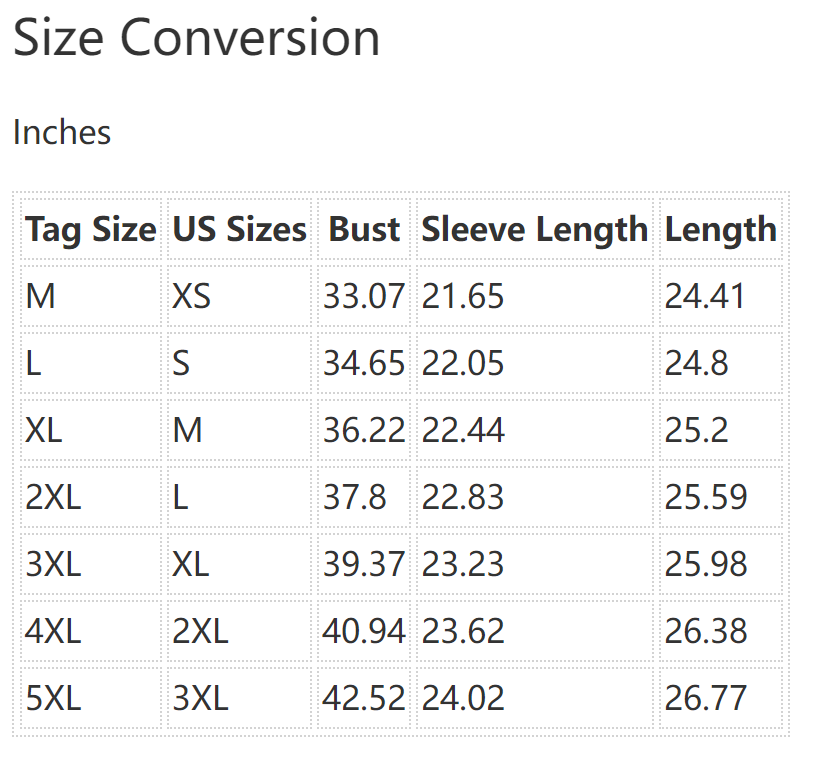Click the Inches label above the table
This screenshot has height=770, width=834.
click(x=62, y=132)
